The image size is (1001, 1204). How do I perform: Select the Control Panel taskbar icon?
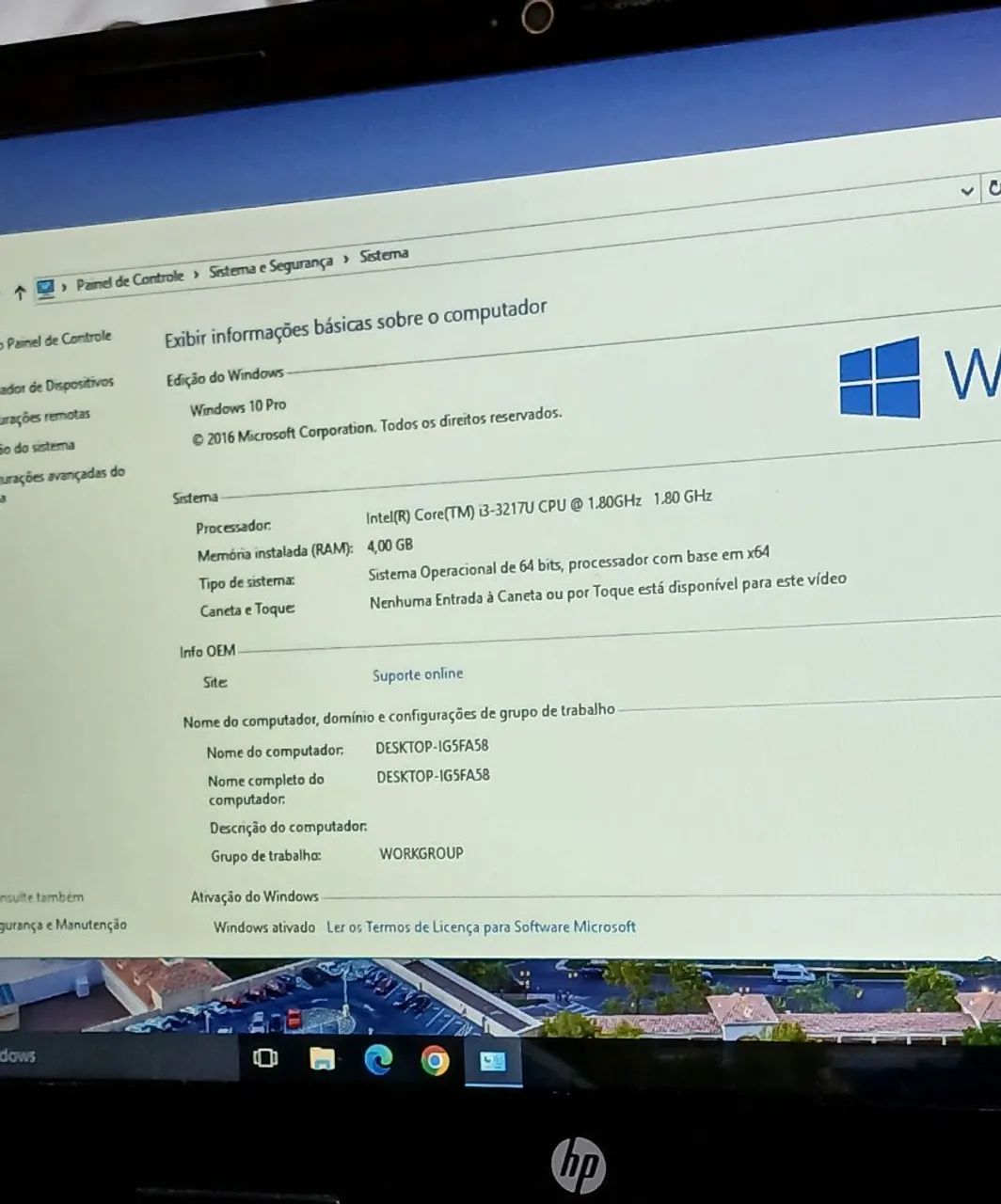tap(492, 1061)
